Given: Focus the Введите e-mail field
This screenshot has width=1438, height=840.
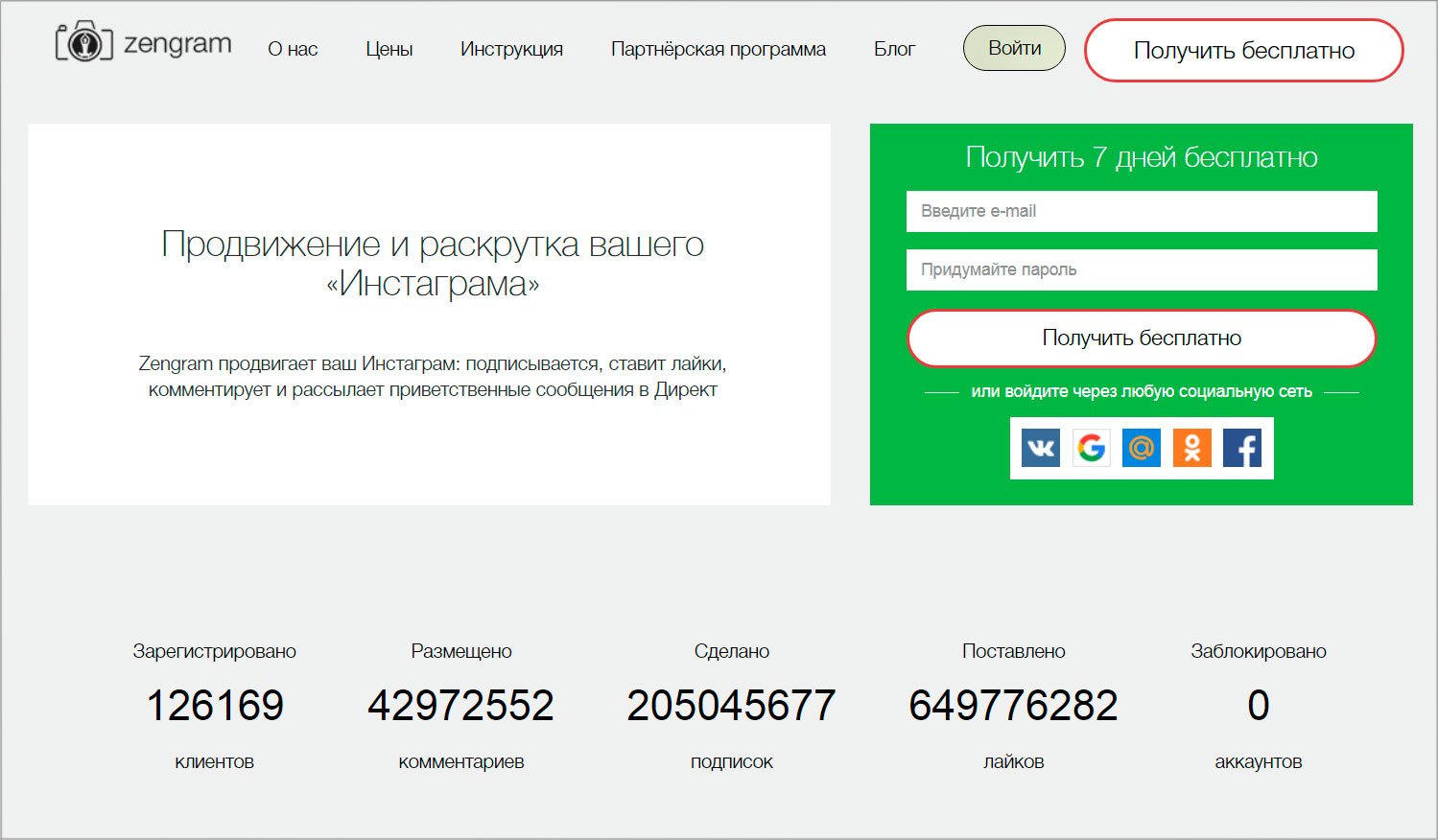Looking at the screenshot, I should point(1142,211).
